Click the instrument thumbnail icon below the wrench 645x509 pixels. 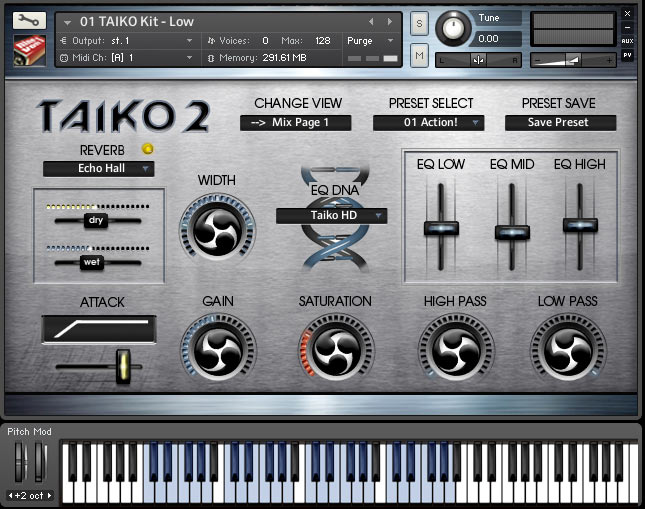(x=29, y=50)
